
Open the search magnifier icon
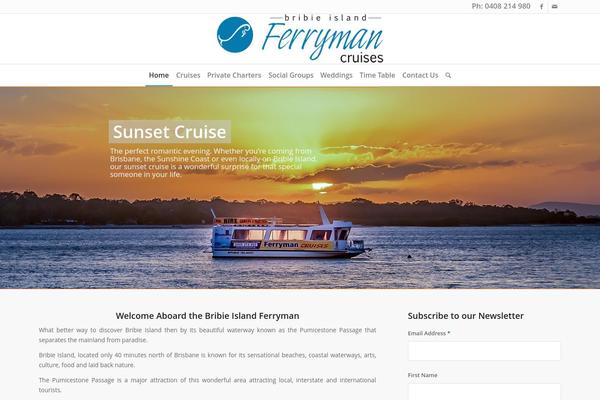[448, 75]
